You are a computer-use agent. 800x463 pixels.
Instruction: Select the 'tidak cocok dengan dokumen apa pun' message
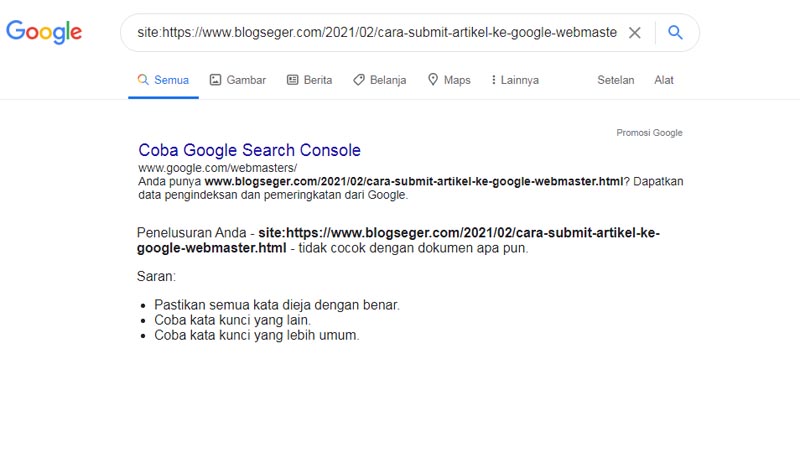point(413,248)
